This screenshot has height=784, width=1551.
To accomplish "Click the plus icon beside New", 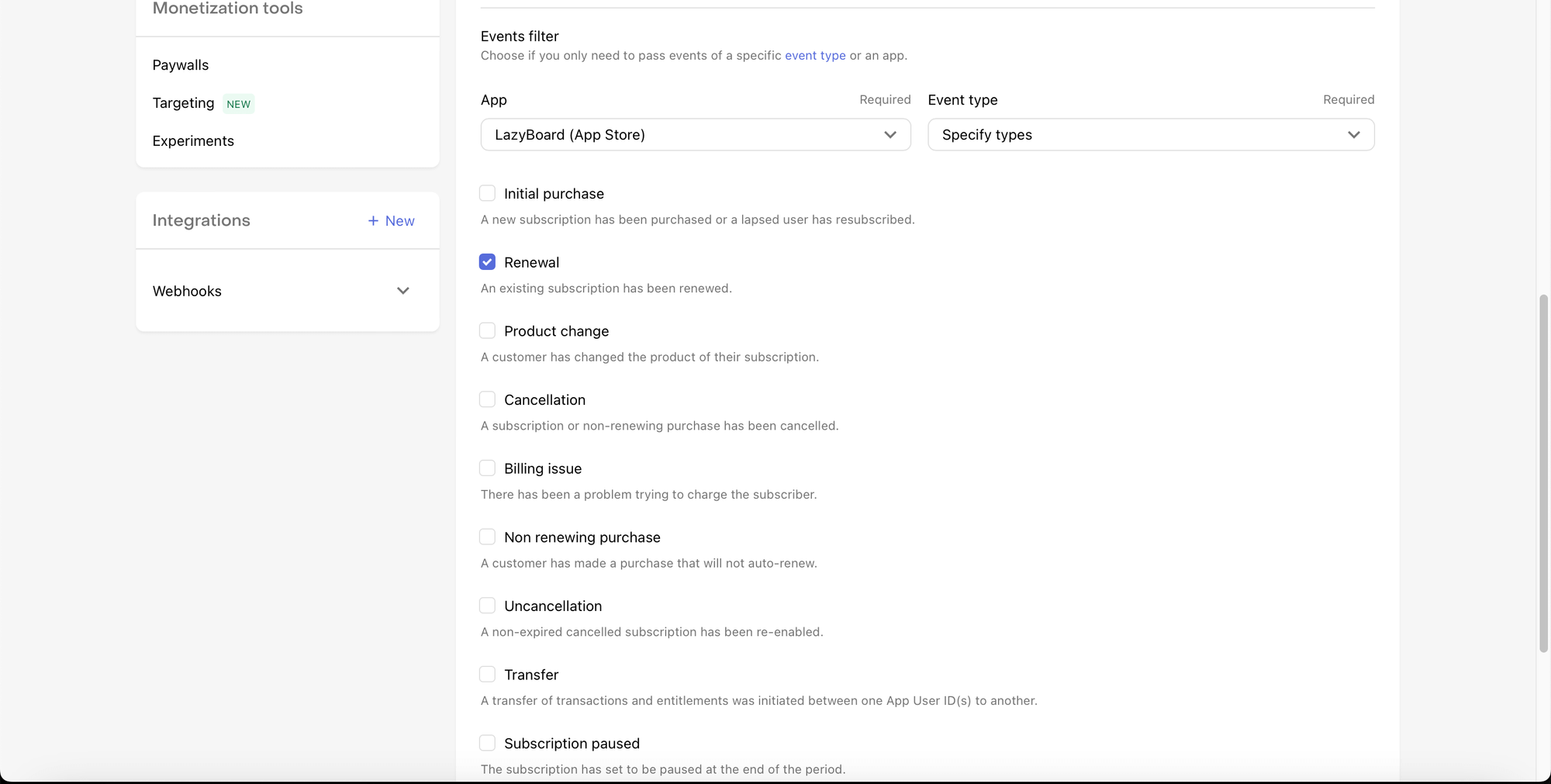I will 373,221.
